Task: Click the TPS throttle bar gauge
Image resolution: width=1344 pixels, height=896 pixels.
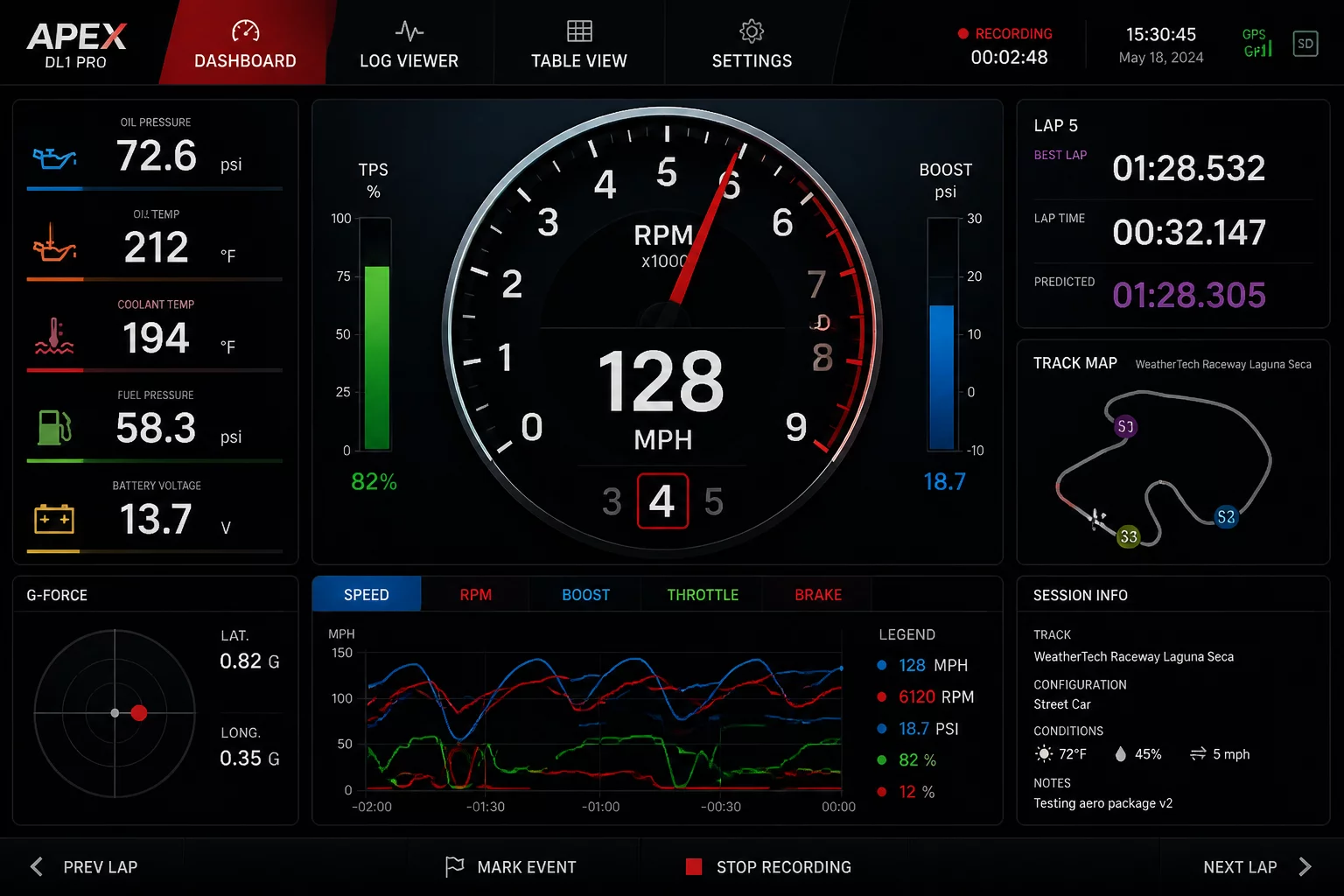Action: coord(376,334)
